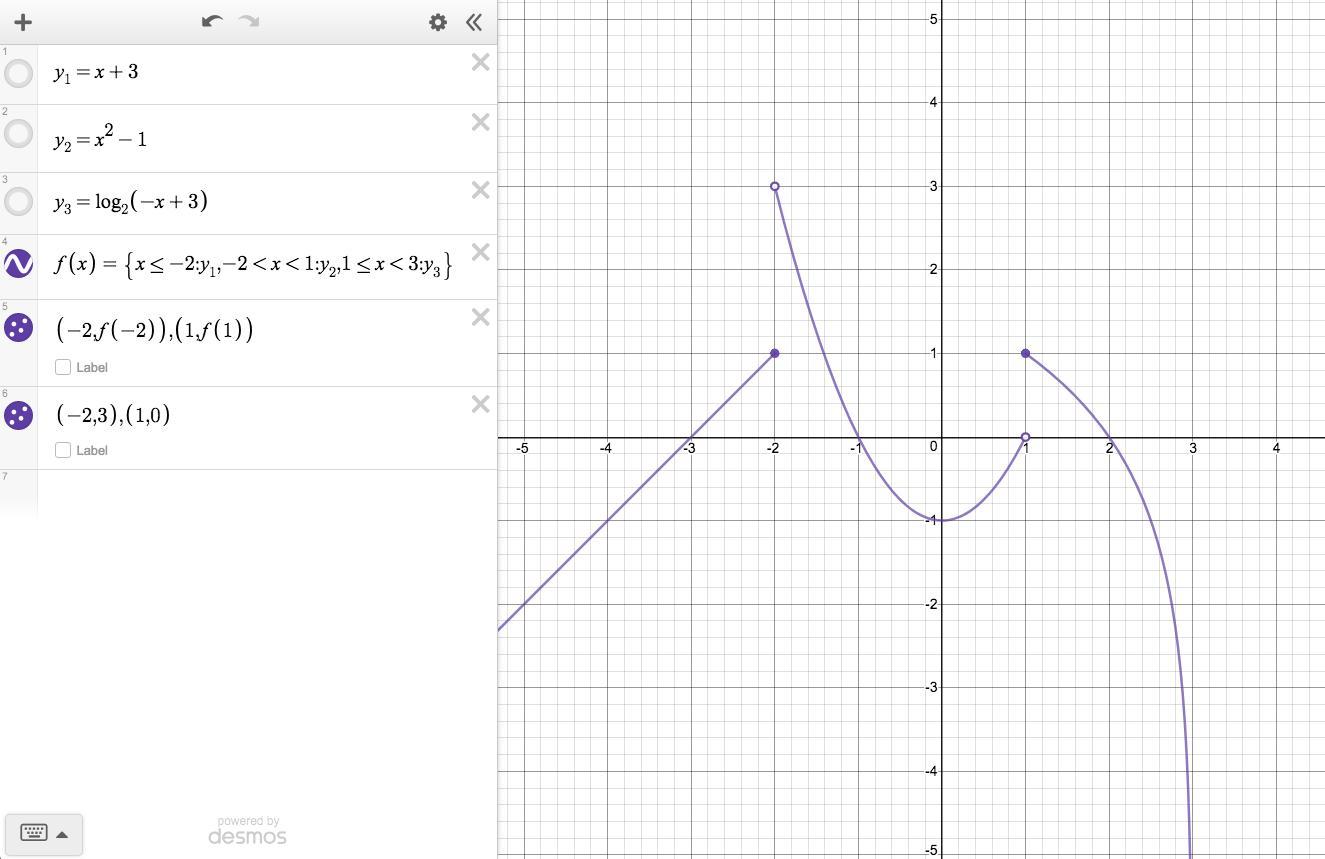Delete the f(x) piecewise expression
Screen dimensions: 1325x859
pos(480,252)
